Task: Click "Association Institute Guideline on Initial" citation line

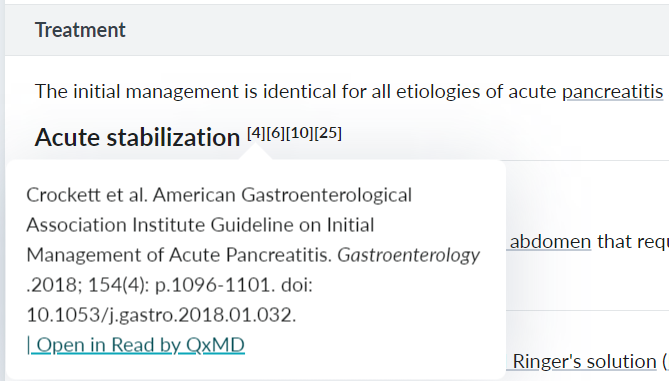Action: [201, 225]
